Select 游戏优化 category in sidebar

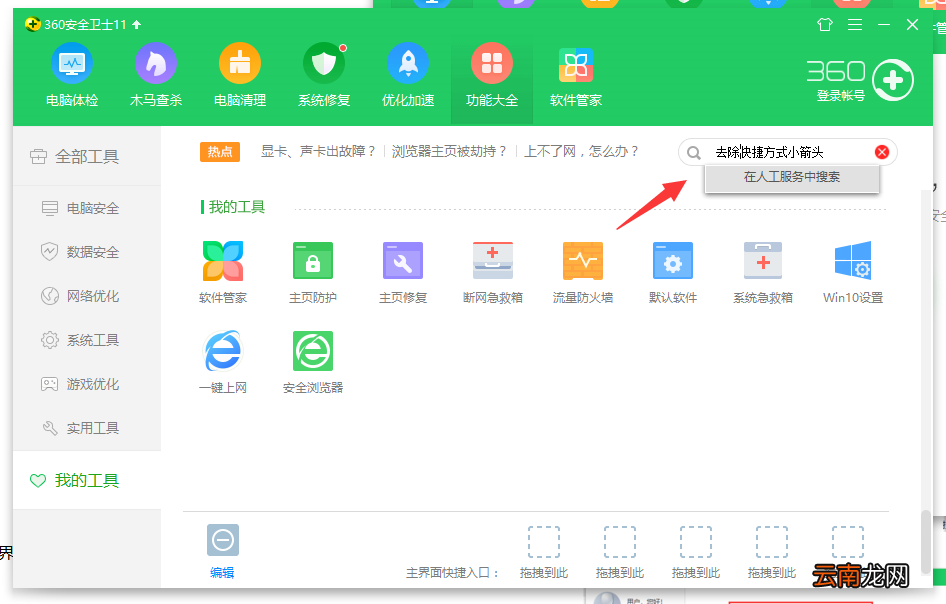coord(87,384)
